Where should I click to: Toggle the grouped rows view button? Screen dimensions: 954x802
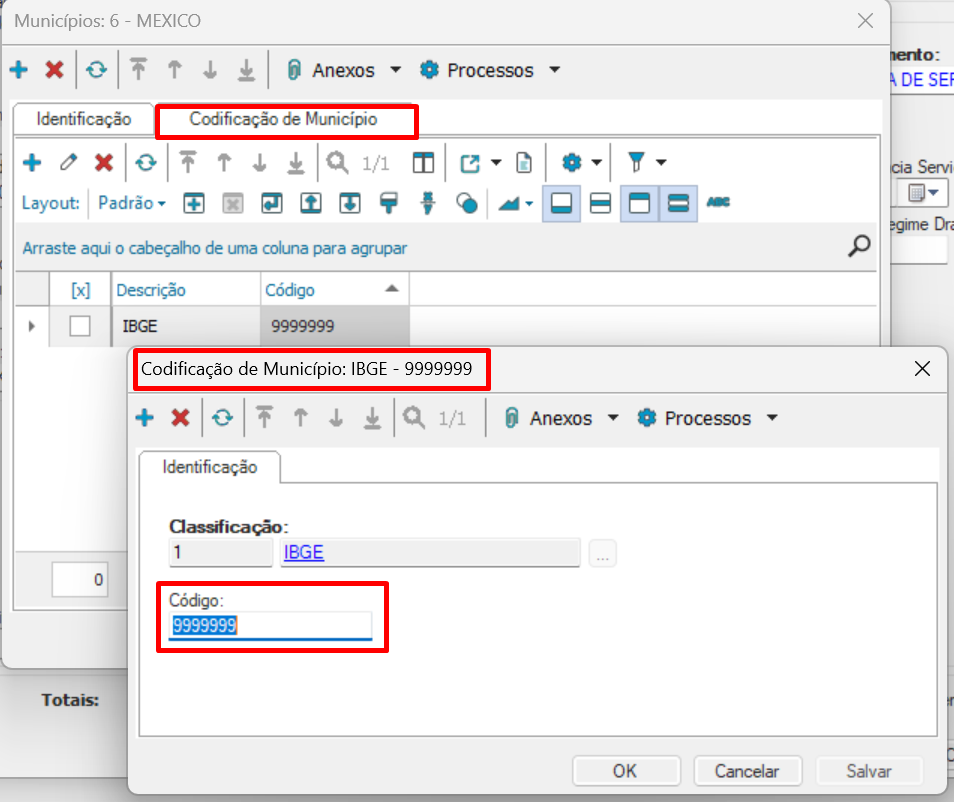point(678,203)
